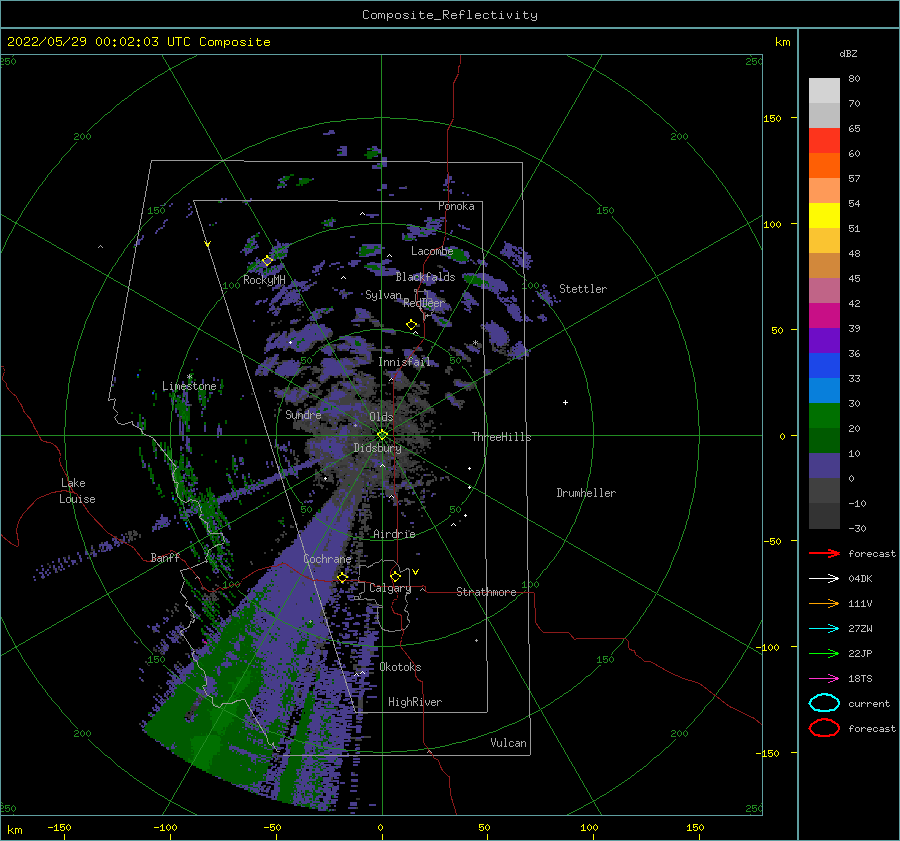Click the yellow radar-site diamond between Olds and Didsbury
The height and width of the screenshot is (841, 900).
point(382,435)
